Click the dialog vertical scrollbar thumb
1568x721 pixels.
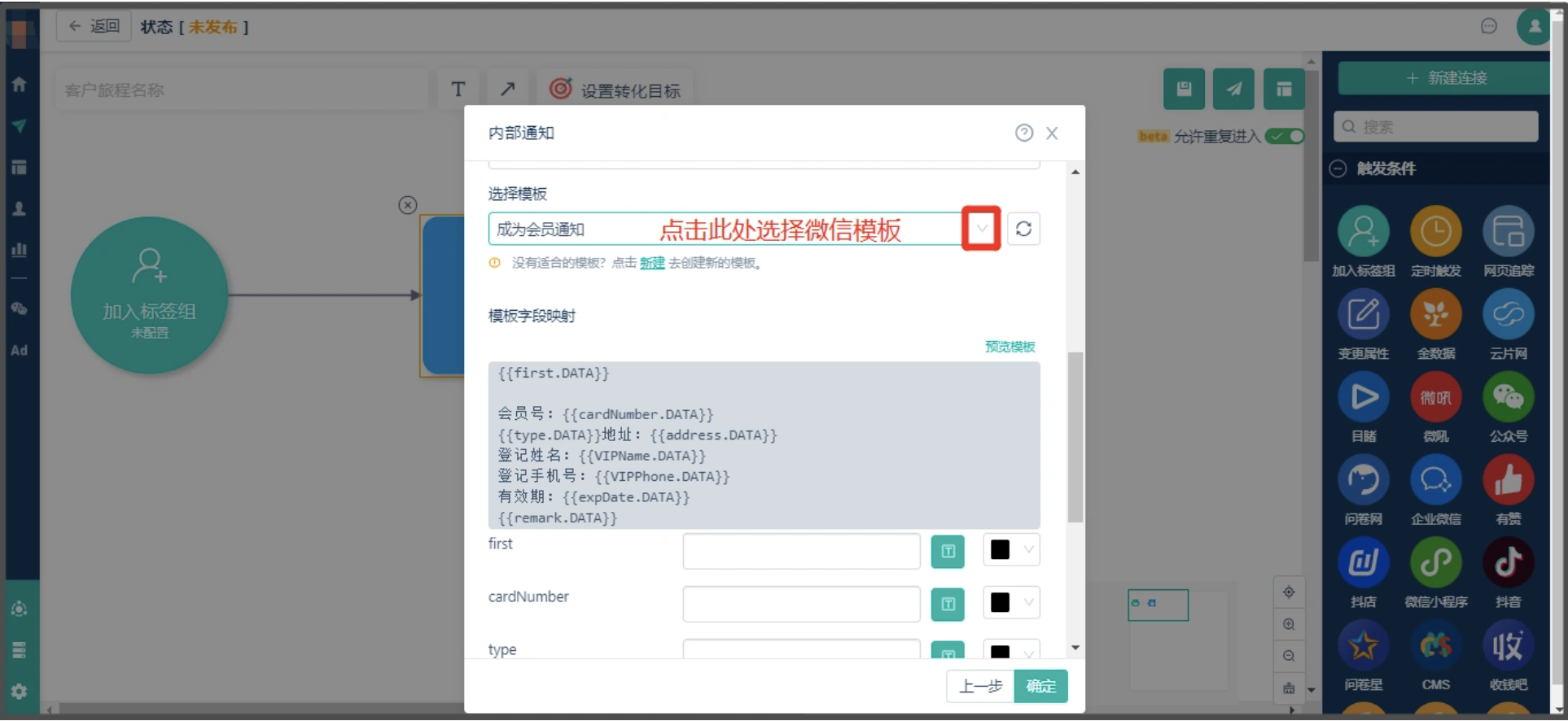tap(1075, 437)
